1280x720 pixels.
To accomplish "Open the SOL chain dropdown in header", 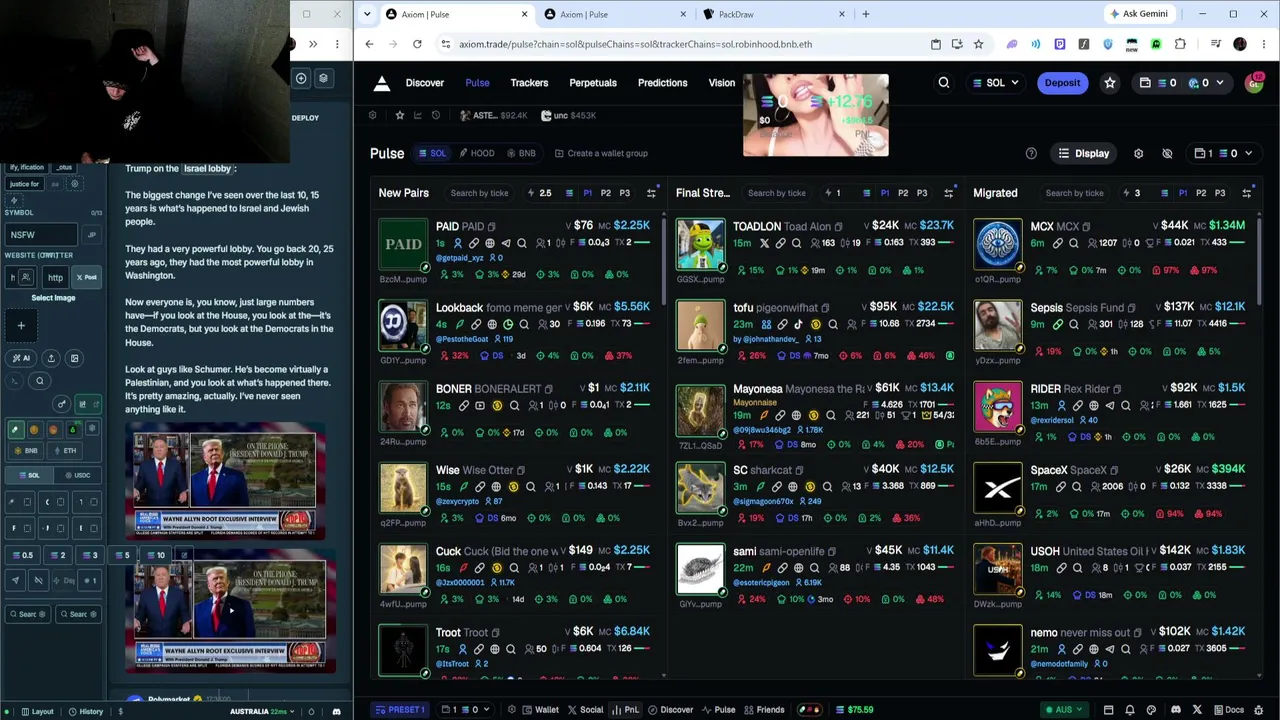I will [x=995, y=83].
